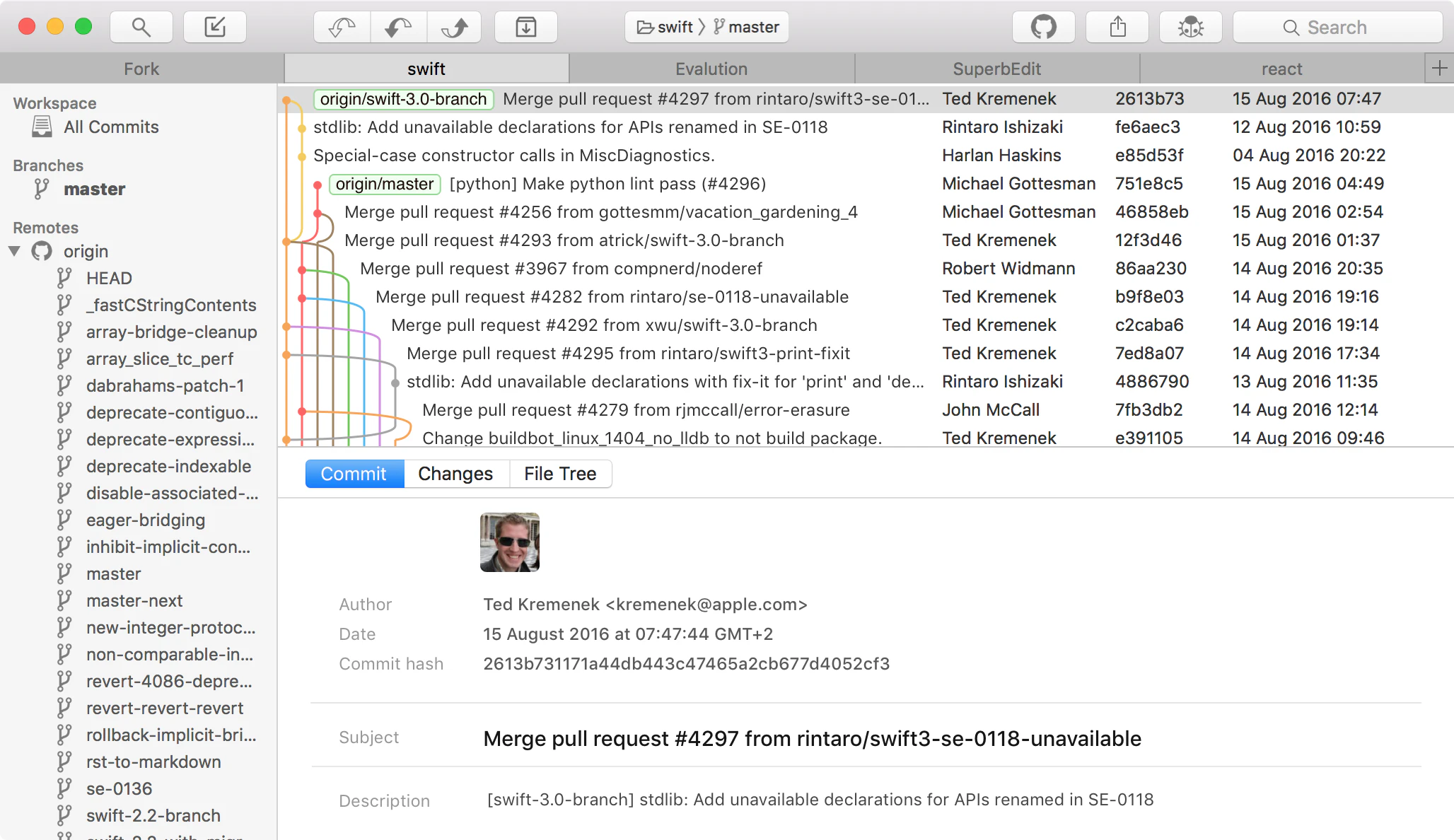Click the compose/edit toolbar icon
The height and width of the screenshot is (840, 1454).
coord(215,27)
